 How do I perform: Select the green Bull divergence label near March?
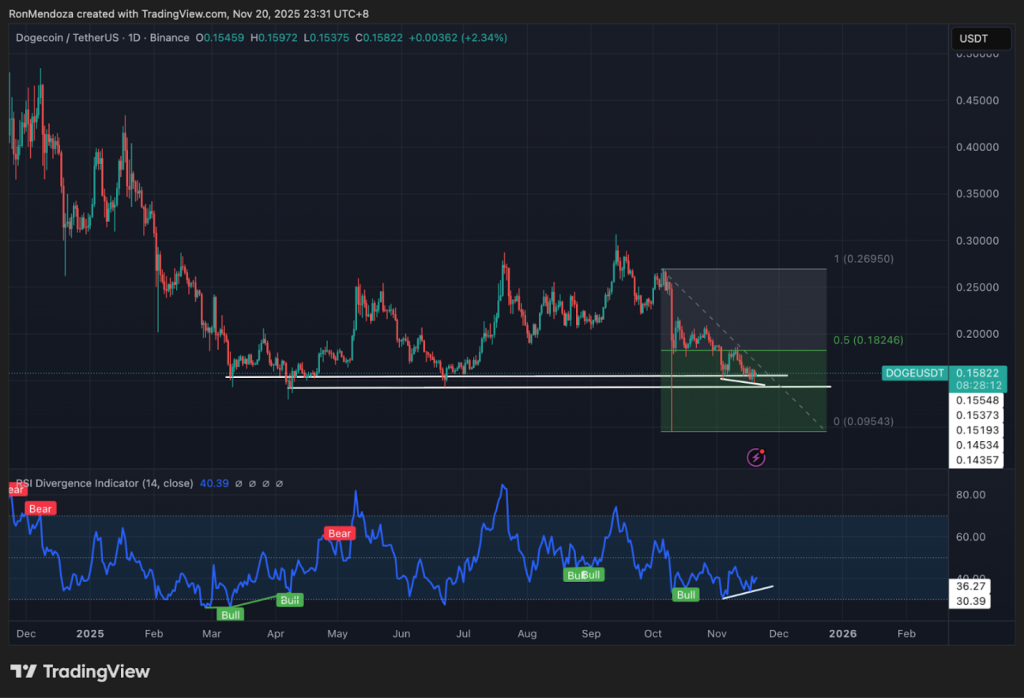[229, 614]
